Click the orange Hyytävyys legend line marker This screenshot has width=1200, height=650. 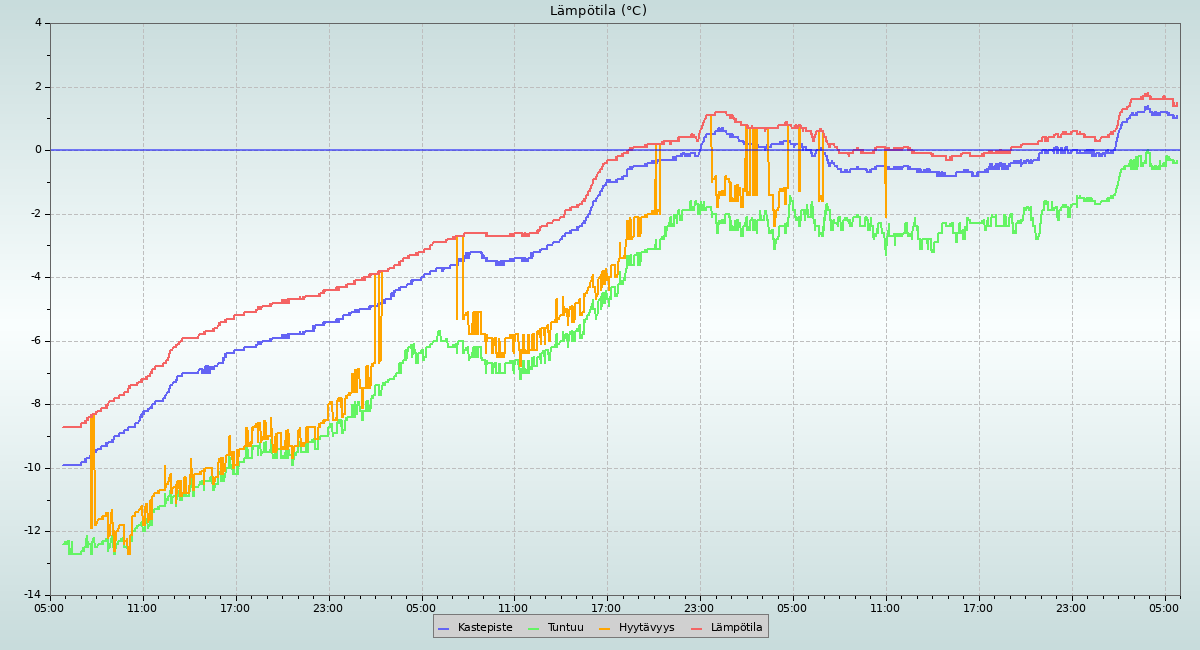pyautogui.click(x=605, y=627)
